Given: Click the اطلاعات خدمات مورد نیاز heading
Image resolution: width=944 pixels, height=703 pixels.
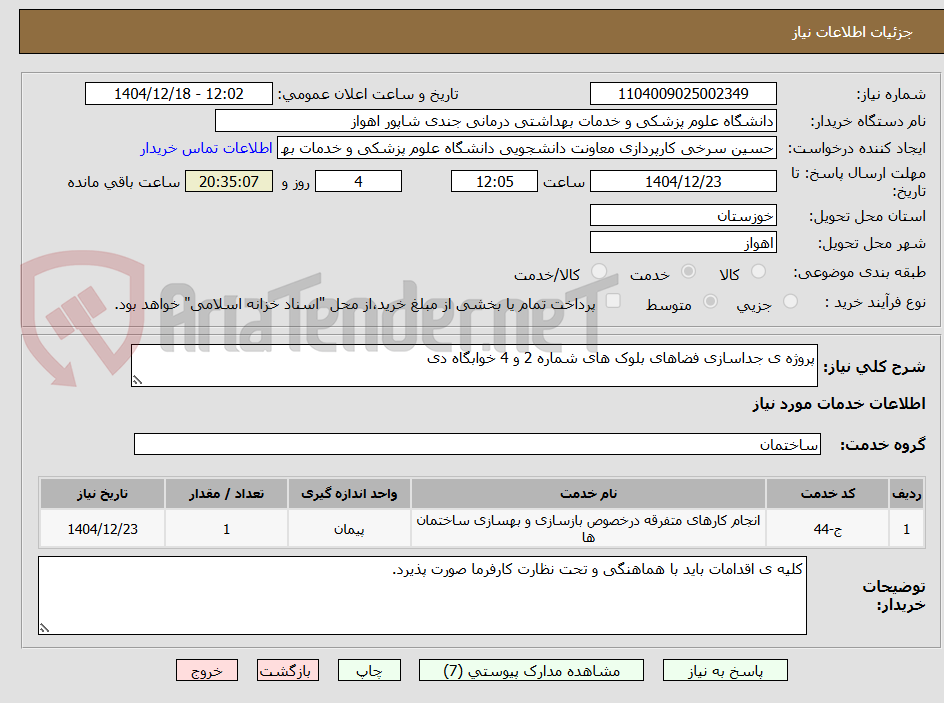Looking at the screenshot, I should tap(839, 403).
